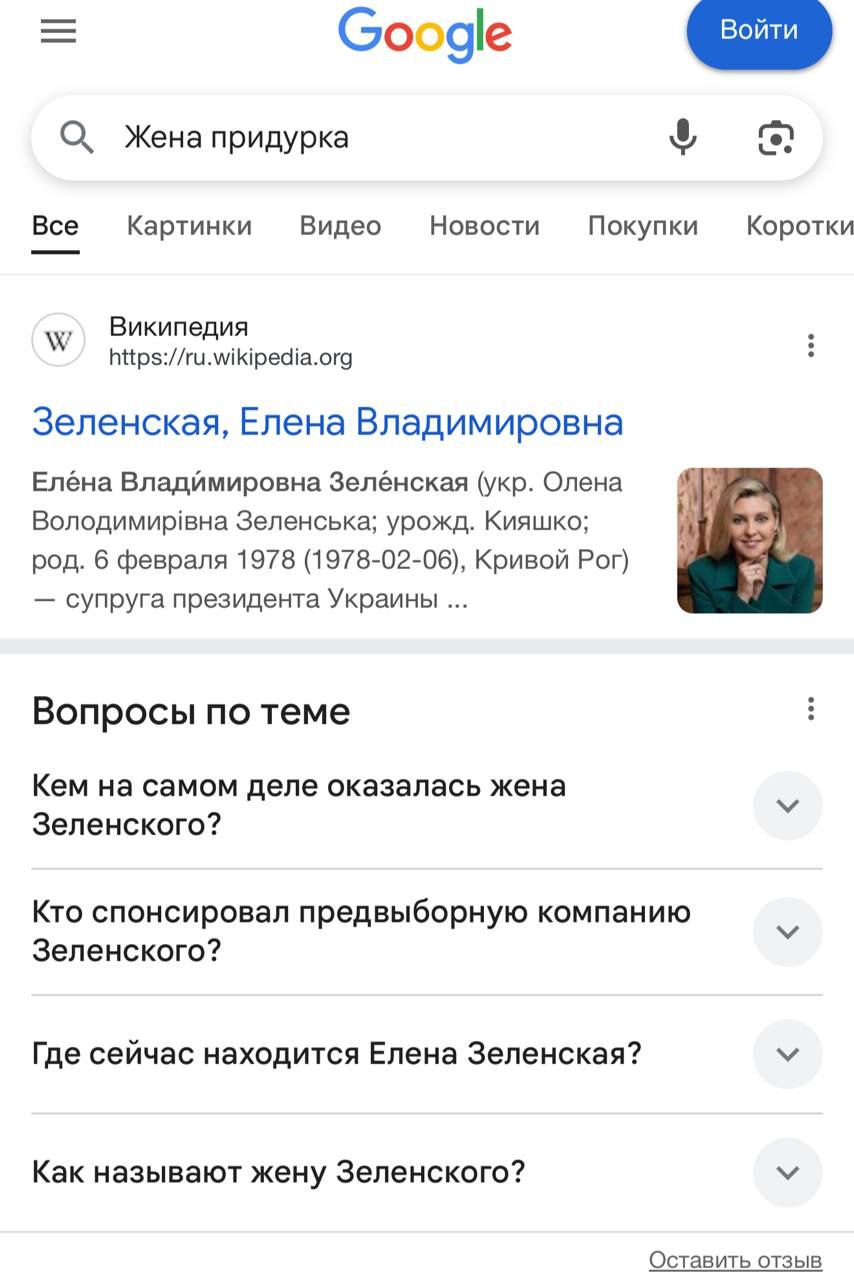Click the Google logo
The height and width of the screenshot is (1280, 854).
pyautogui.click(x=425, y=35)
